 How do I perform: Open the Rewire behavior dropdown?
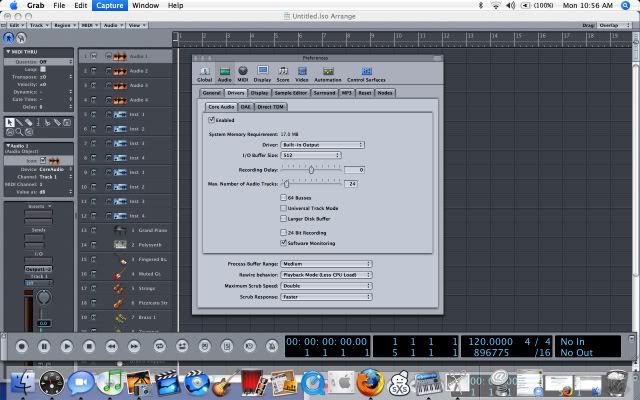tap(327, 275)
